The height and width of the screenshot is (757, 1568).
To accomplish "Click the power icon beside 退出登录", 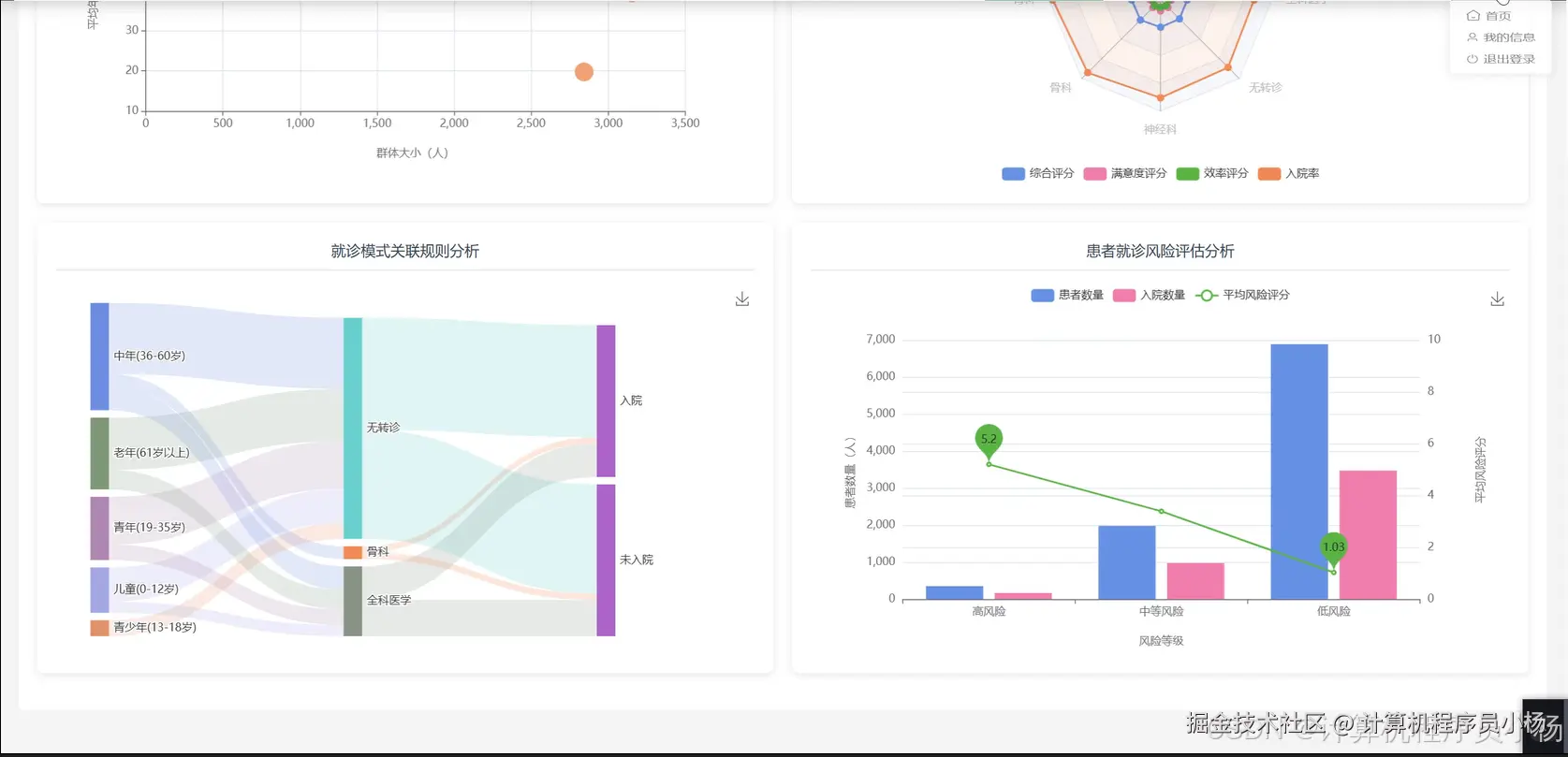I will coord(1473,59).
